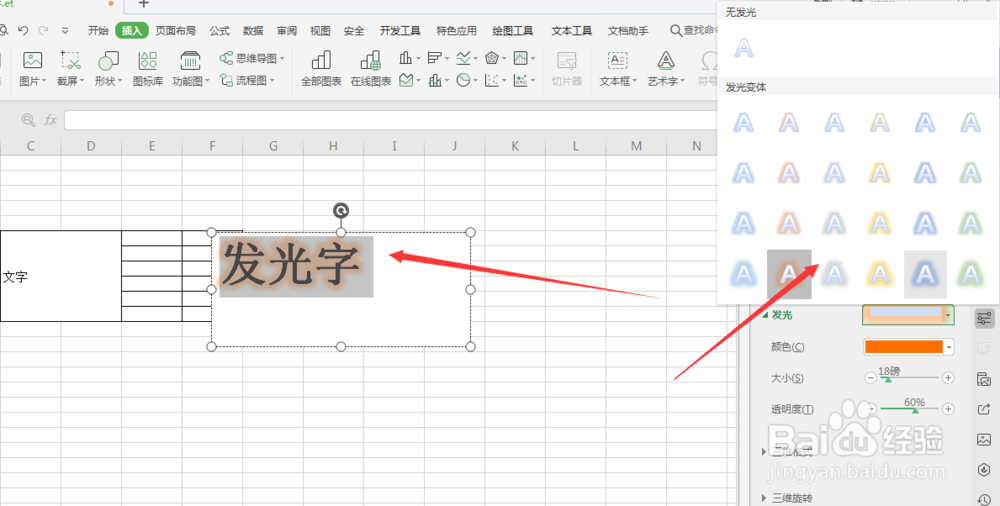This screenshot has height=506, width=1000.
Task: Click the 功能图 function chart icon
Action: click(x=190, y=61)
